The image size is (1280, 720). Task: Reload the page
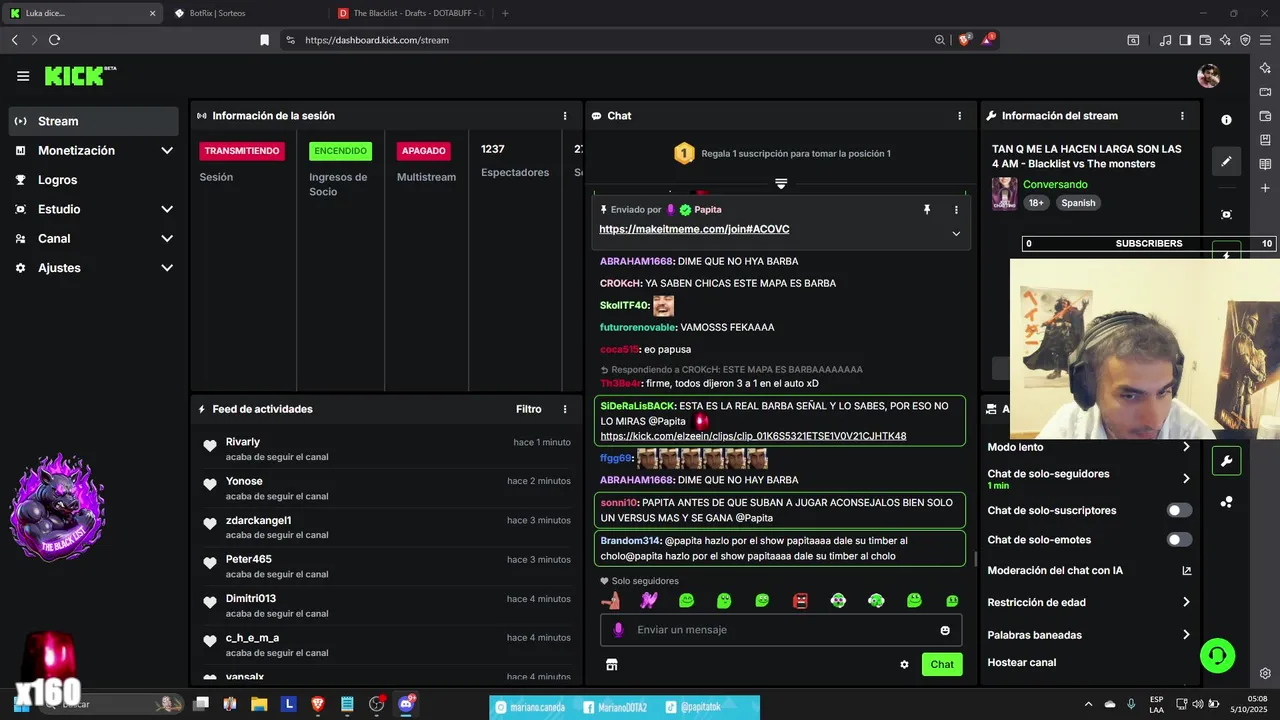[54, 40]
